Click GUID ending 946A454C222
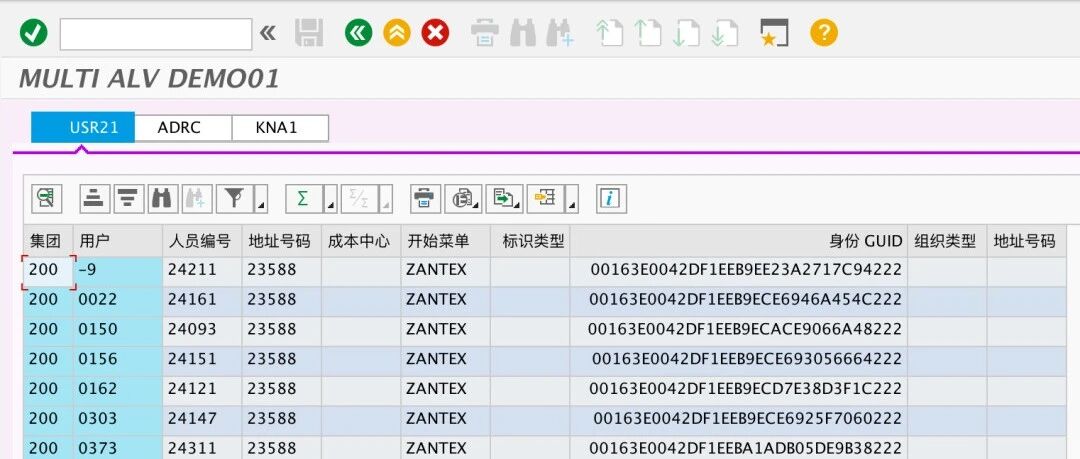 click(x=738, y=300)
